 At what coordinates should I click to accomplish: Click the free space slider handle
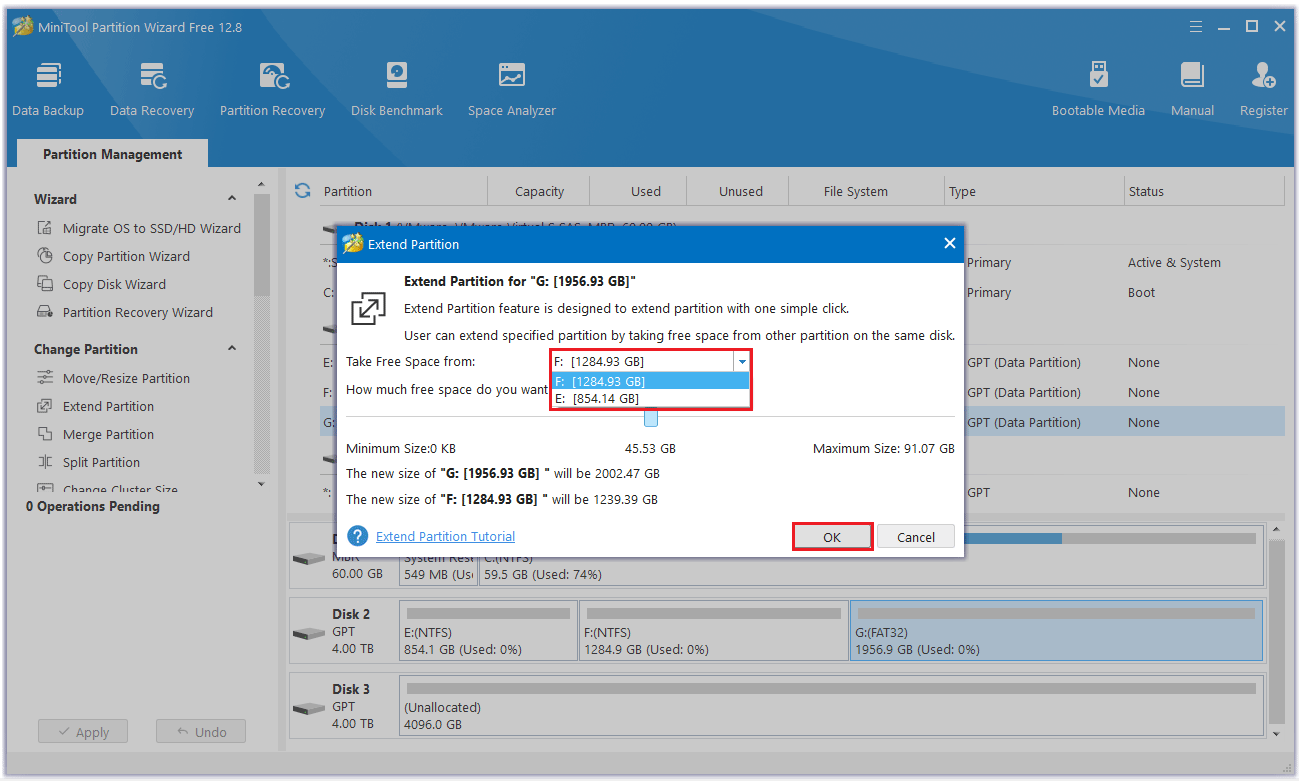[x=651, y=417]
